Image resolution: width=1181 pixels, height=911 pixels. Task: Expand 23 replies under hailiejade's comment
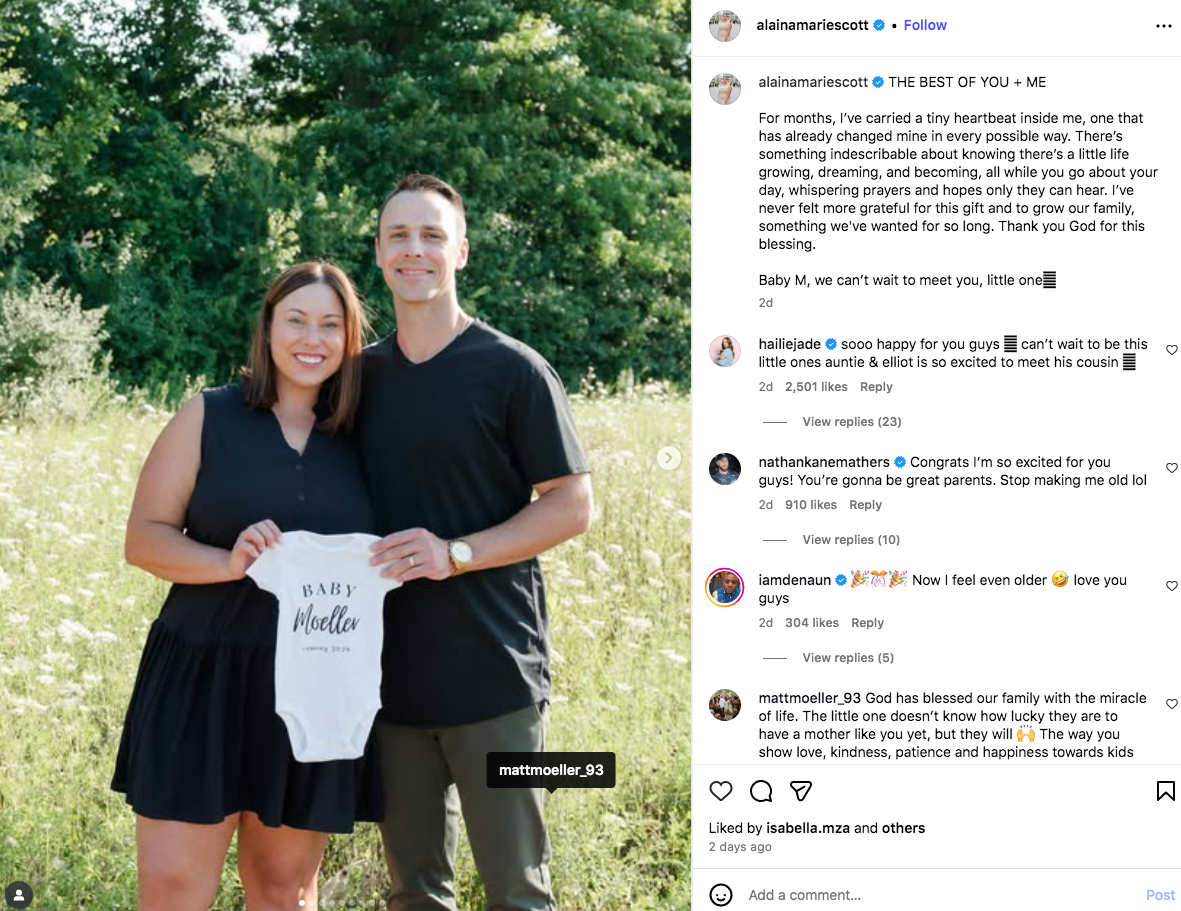coord(851,422)
